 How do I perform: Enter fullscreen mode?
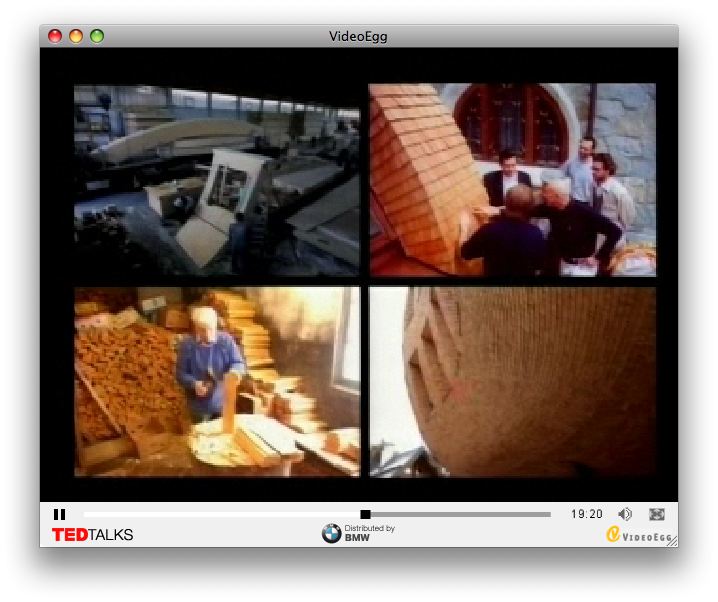(656, 514)
